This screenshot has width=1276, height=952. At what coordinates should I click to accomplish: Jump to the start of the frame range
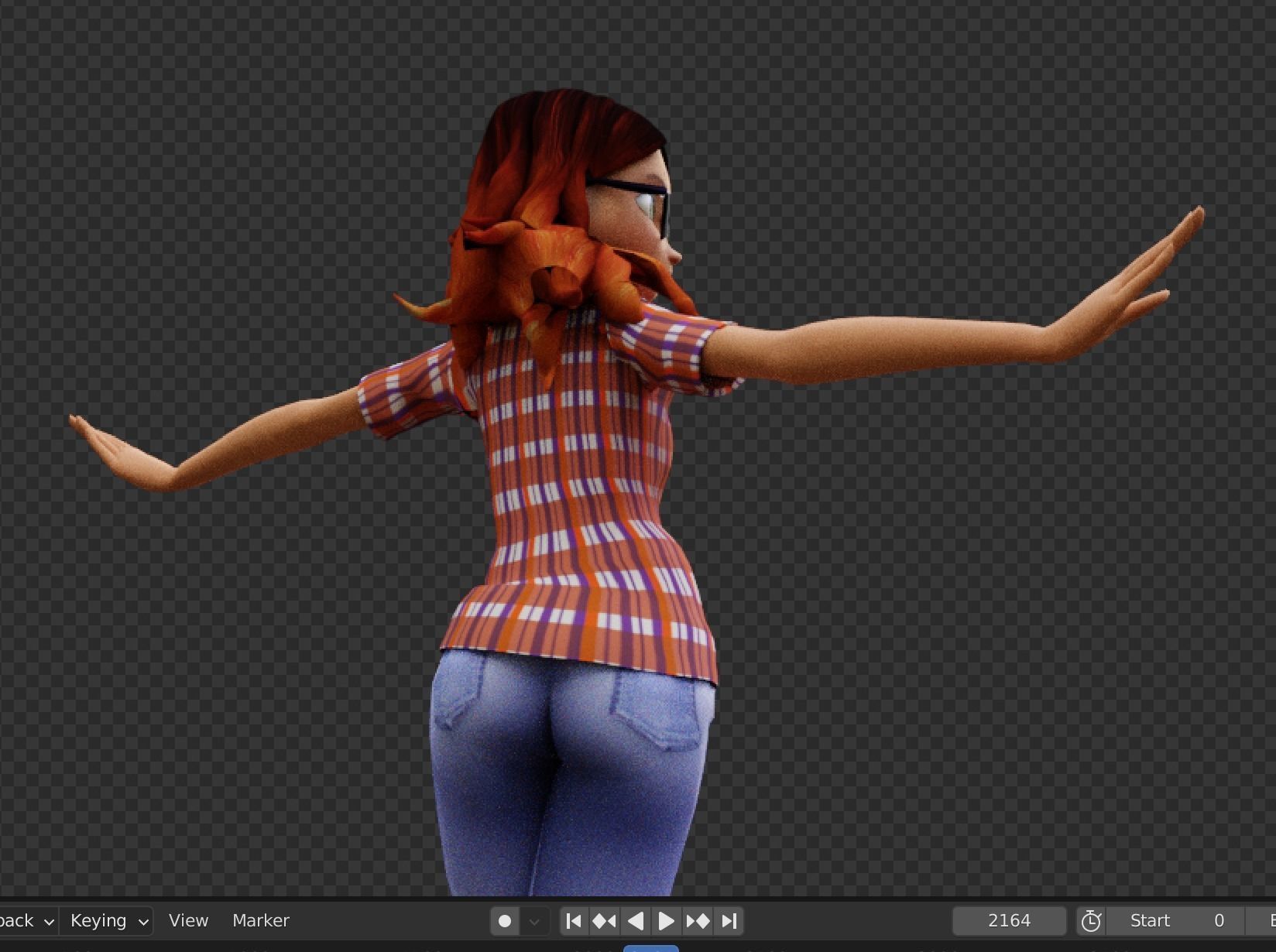coord(574,920)
